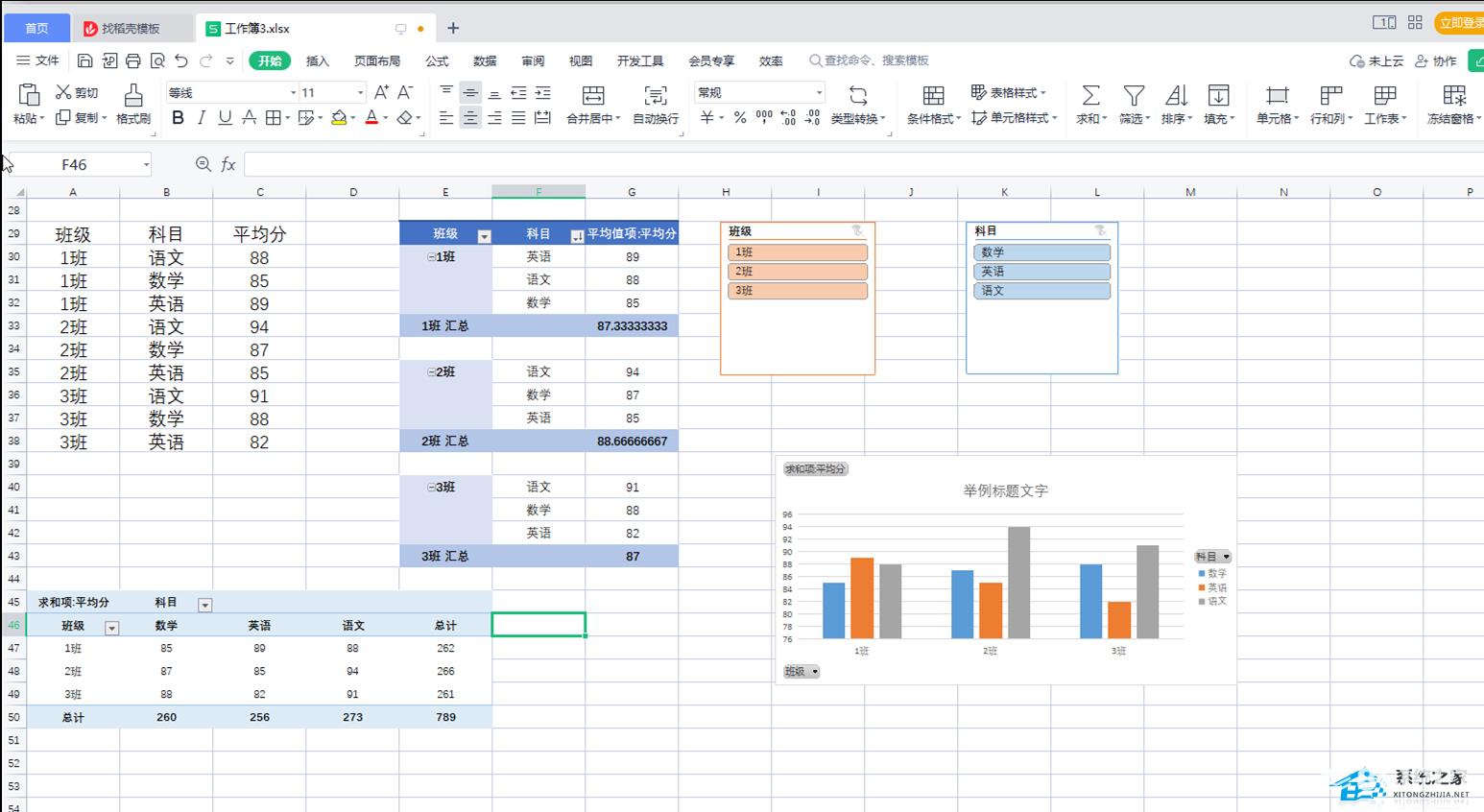Image resolution: width=1484 pixels, height=812 pixels.
Task: Open the 文件 File menu
Action: [x=38, y=60]
